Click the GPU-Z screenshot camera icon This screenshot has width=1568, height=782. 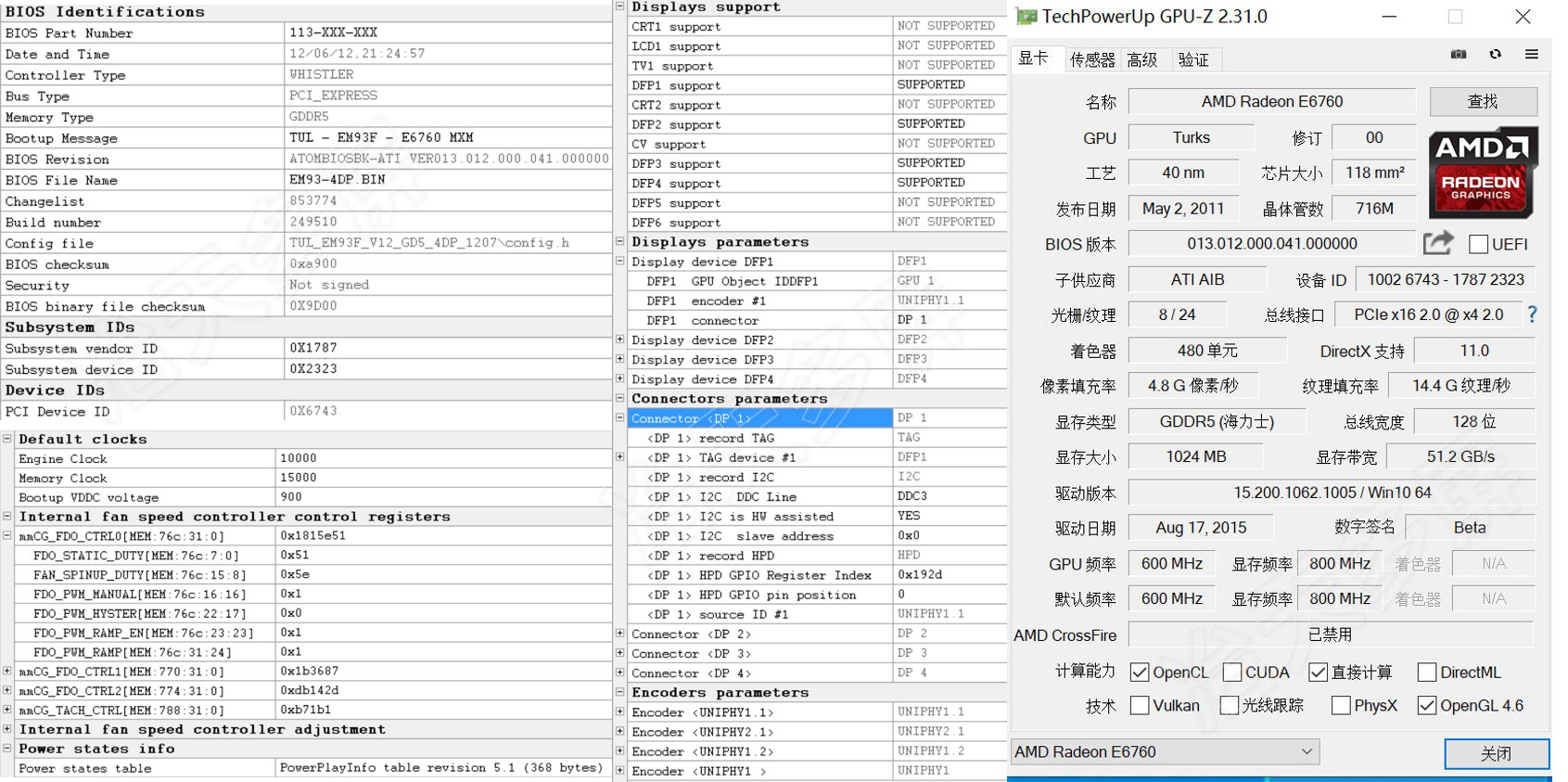[1459, 55]
